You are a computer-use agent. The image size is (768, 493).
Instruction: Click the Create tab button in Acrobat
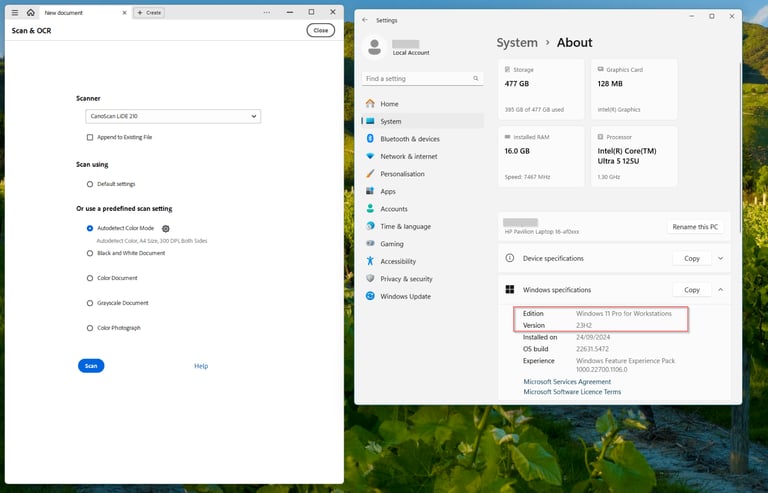tap(149, 13)
